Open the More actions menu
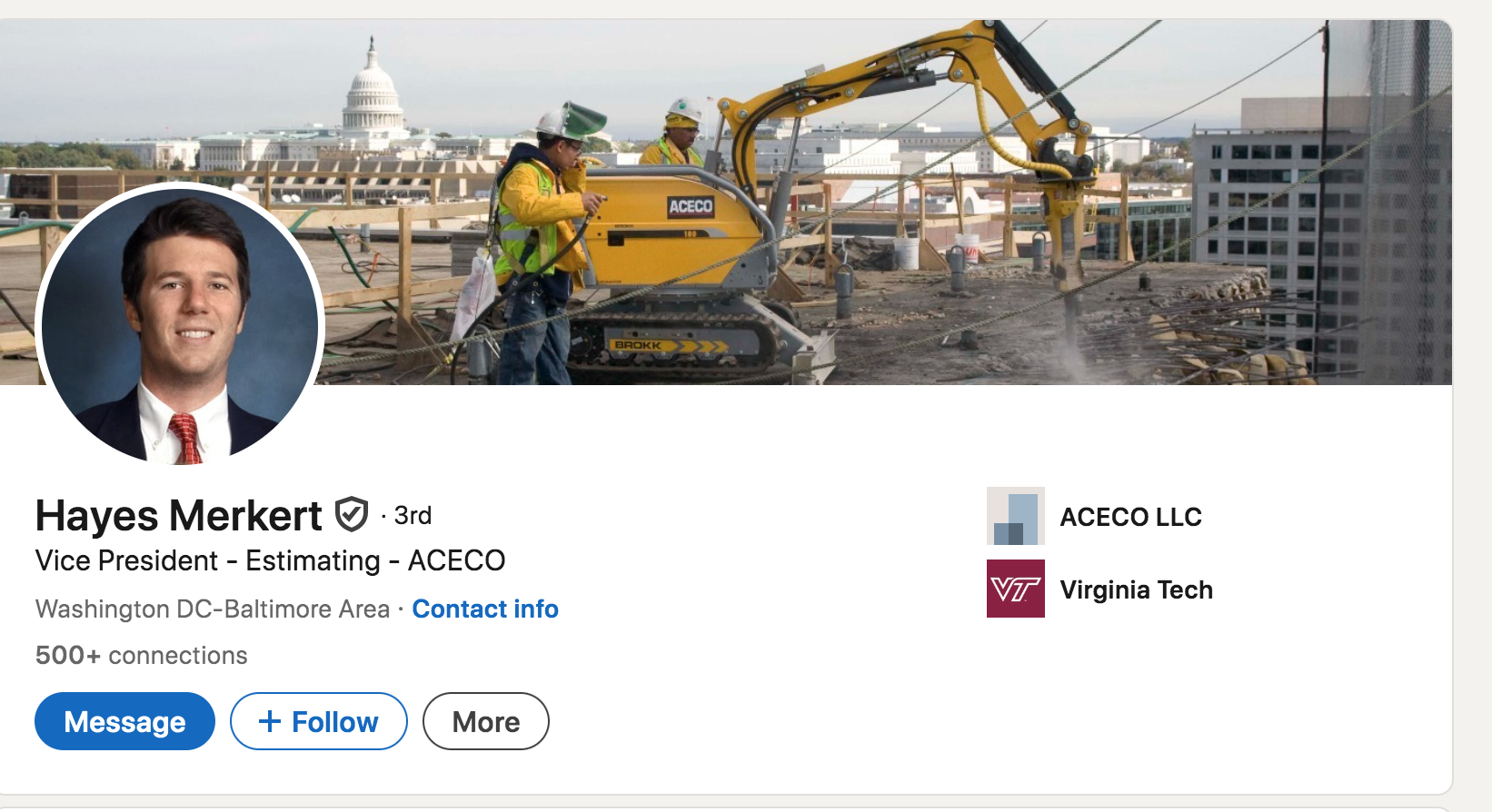This screenshot has width=1492, height=812. tap(485, 721)
